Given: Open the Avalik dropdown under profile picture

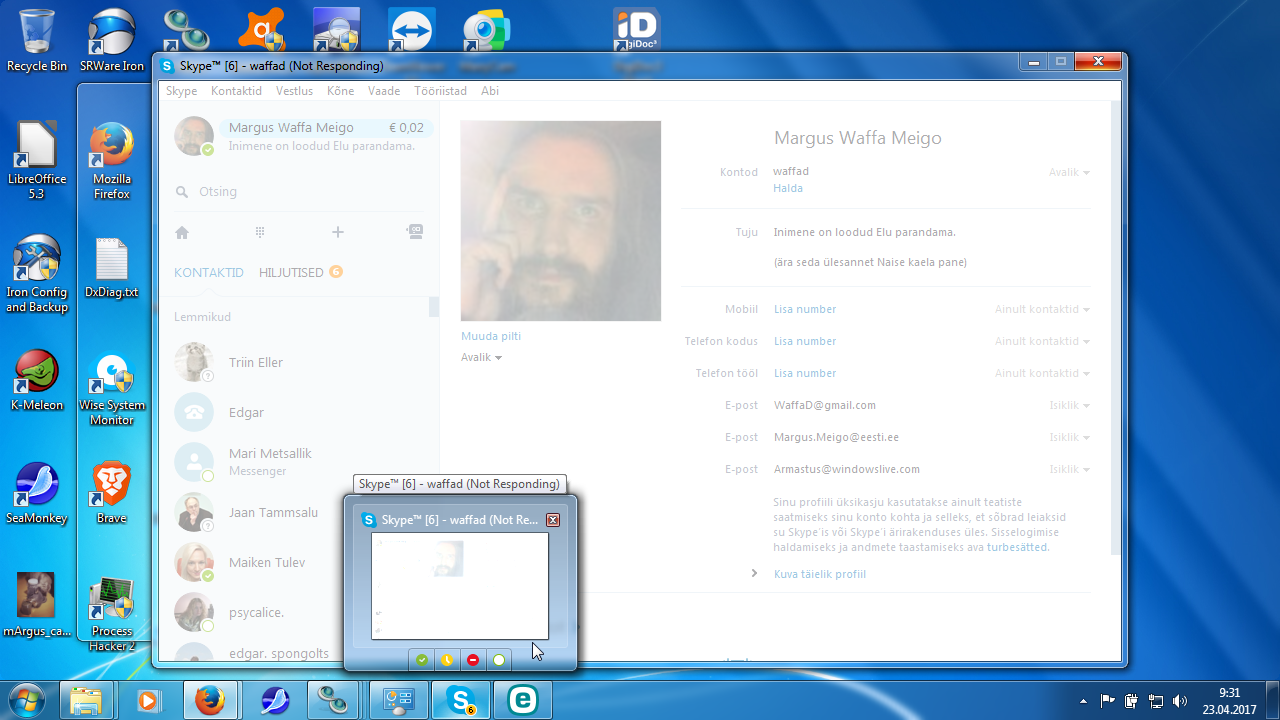Looking at the screenshot, I should coord(481,357).
